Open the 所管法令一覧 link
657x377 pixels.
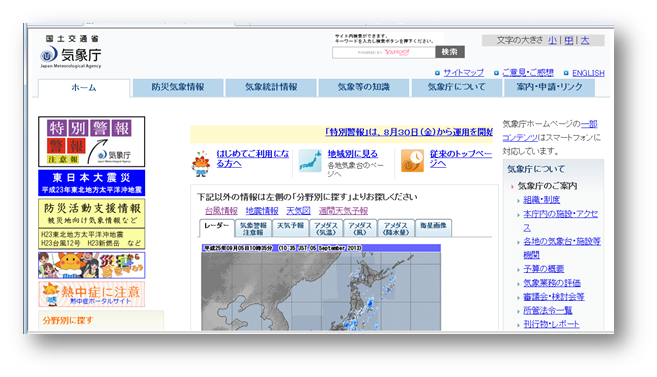(x=548, y=310)
